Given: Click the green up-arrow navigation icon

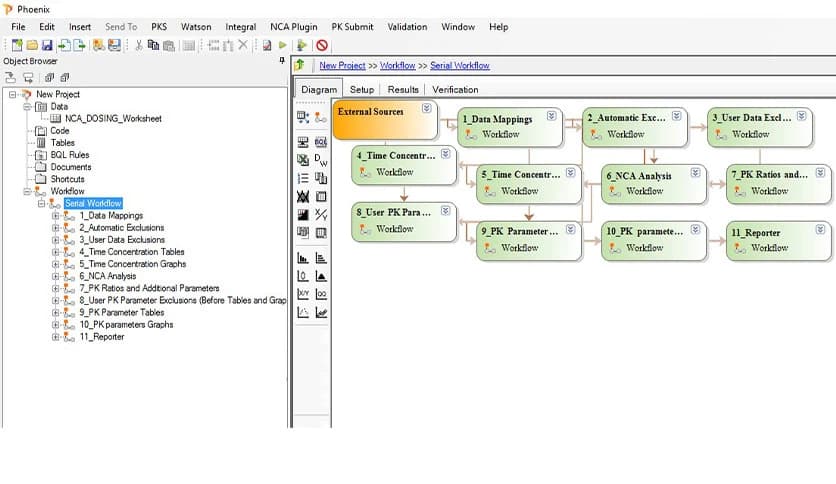Looking at the screenshot, I should pyautogui.click(x=300, y=65).
